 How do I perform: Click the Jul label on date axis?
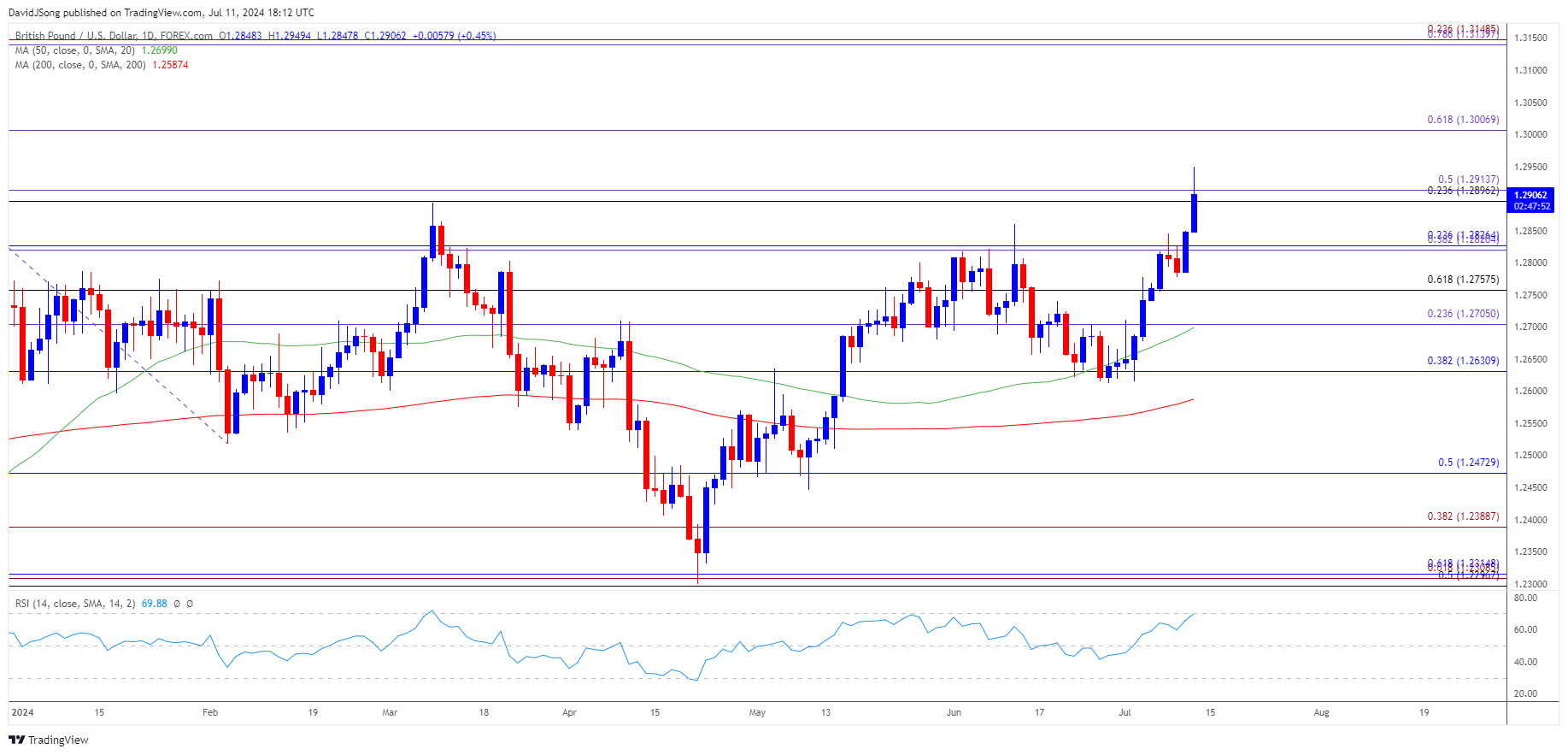pos(1125,712)
